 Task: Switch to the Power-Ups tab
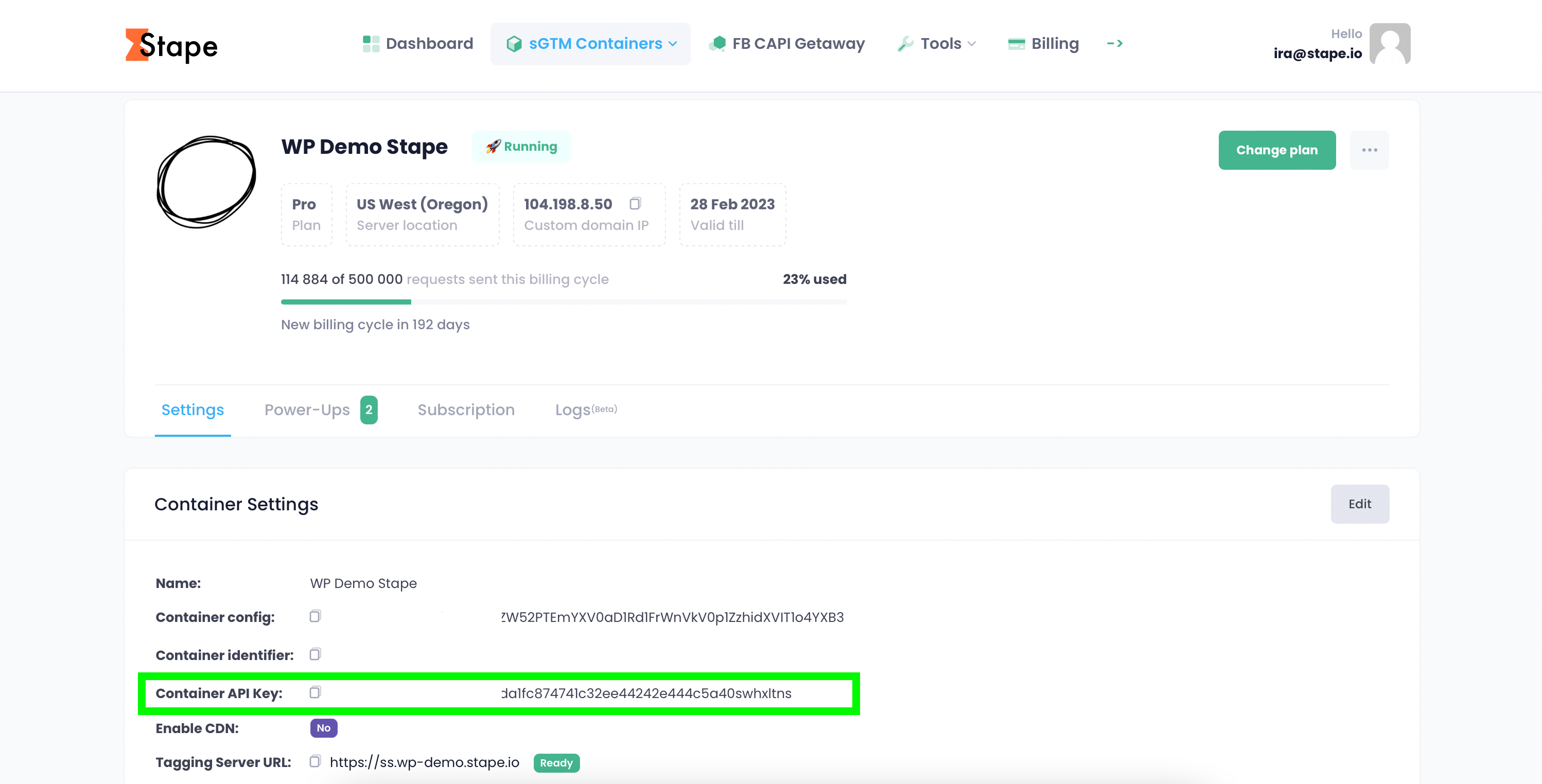pyautogui.click(x=307, y=410)
